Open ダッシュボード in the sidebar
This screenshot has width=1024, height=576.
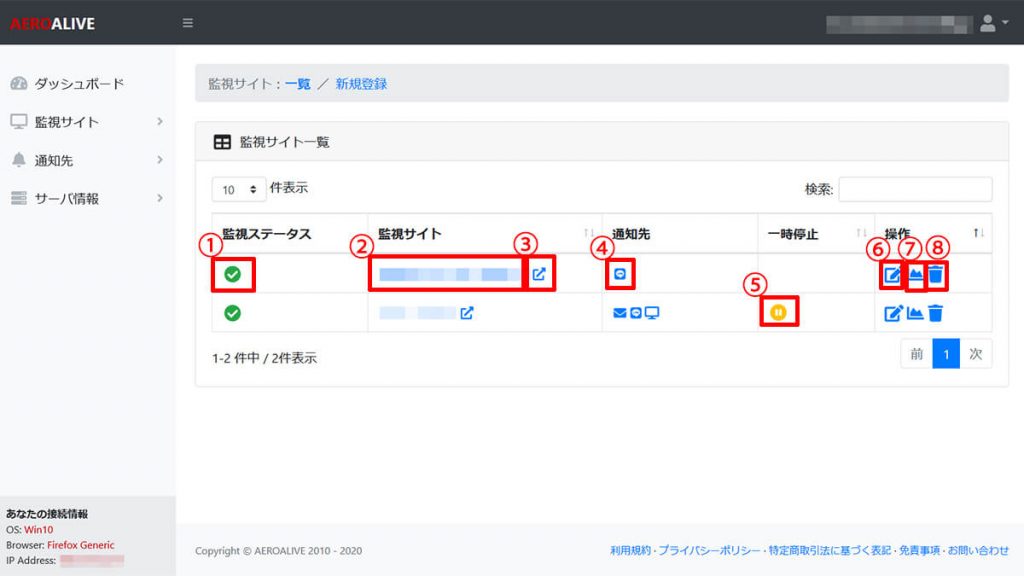coord(78,84)
